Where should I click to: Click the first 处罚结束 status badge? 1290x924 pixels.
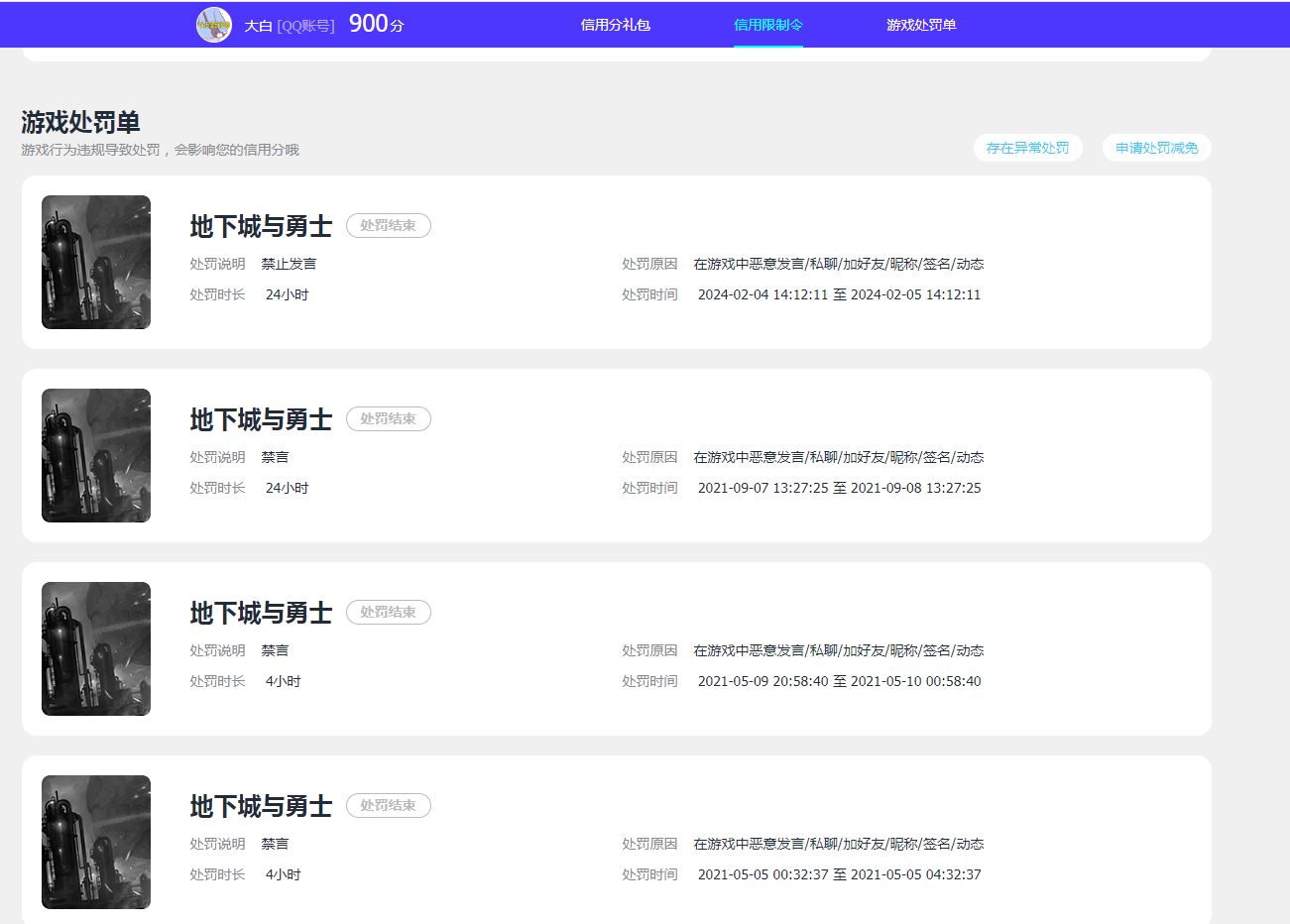pyautogui.click(x=388, y=225)
